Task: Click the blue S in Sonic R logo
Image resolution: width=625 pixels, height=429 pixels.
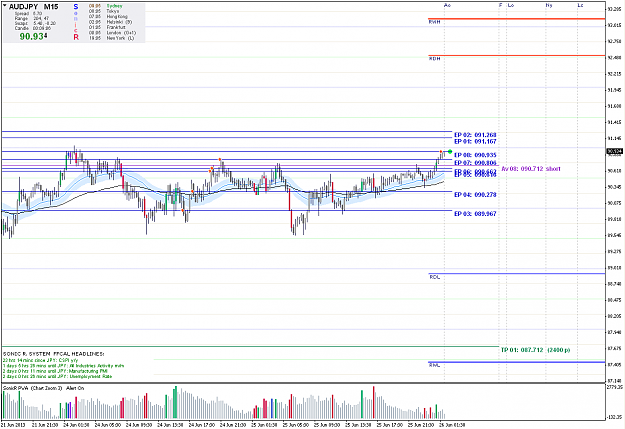Action: (x=76, y=7)
